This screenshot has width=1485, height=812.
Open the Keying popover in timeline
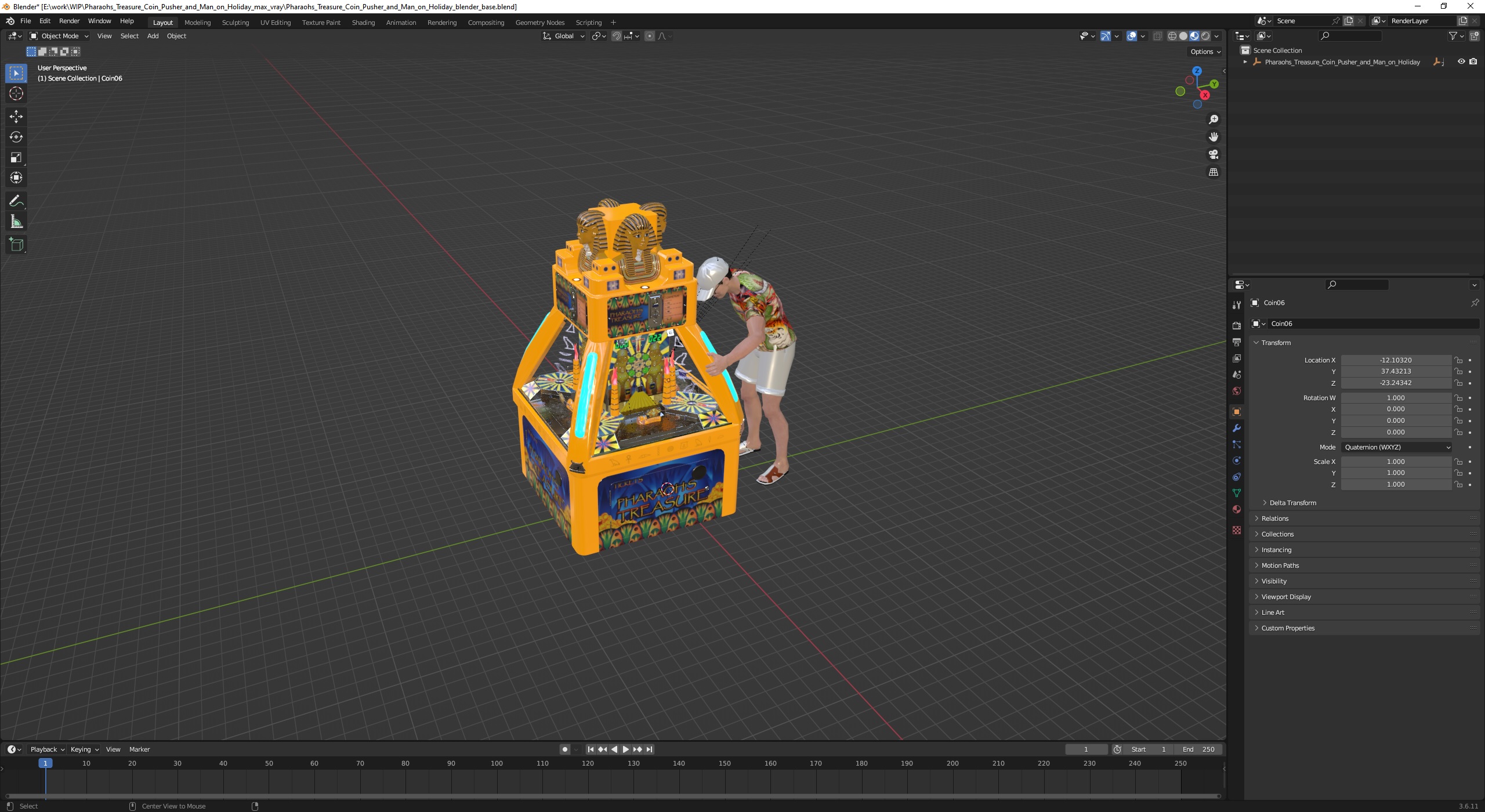click(x=84, y=749)
